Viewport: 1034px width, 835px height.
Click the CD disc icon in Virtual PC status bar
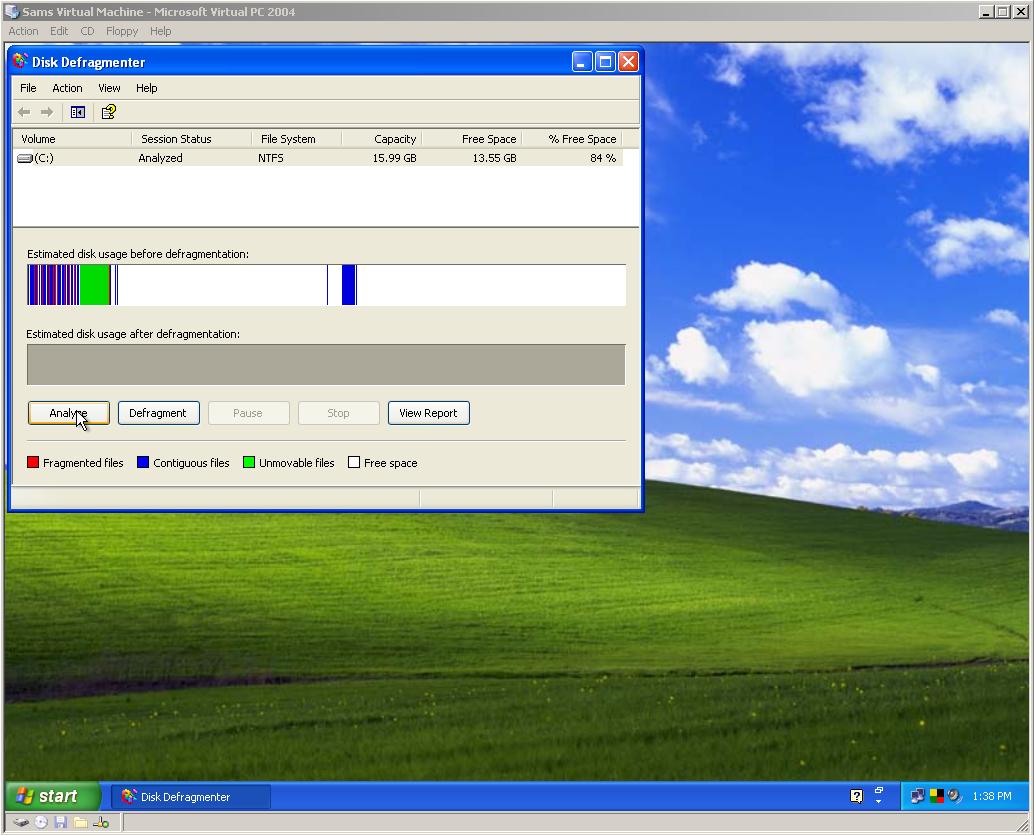[42, 822]
